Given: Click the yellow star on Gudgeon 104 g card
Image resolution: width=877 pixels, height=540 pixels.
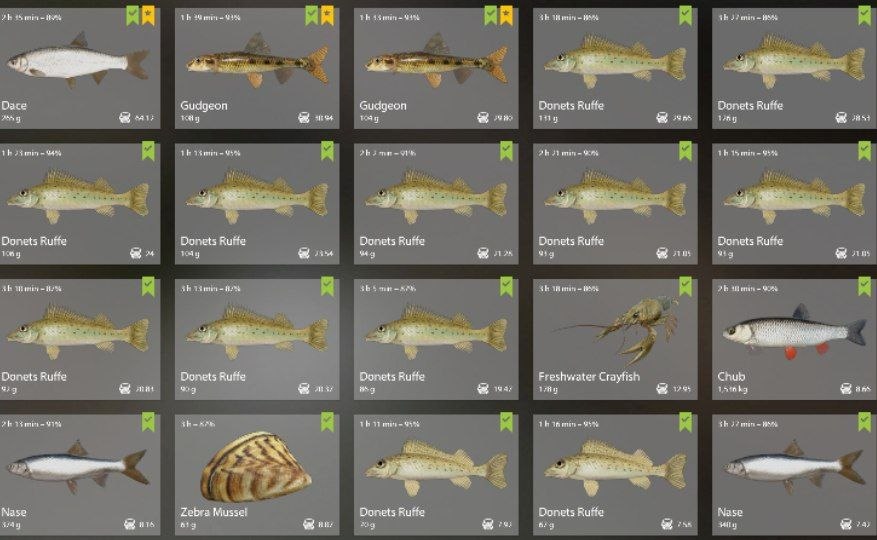Looking at the screenshot, I should pos(506,16).
